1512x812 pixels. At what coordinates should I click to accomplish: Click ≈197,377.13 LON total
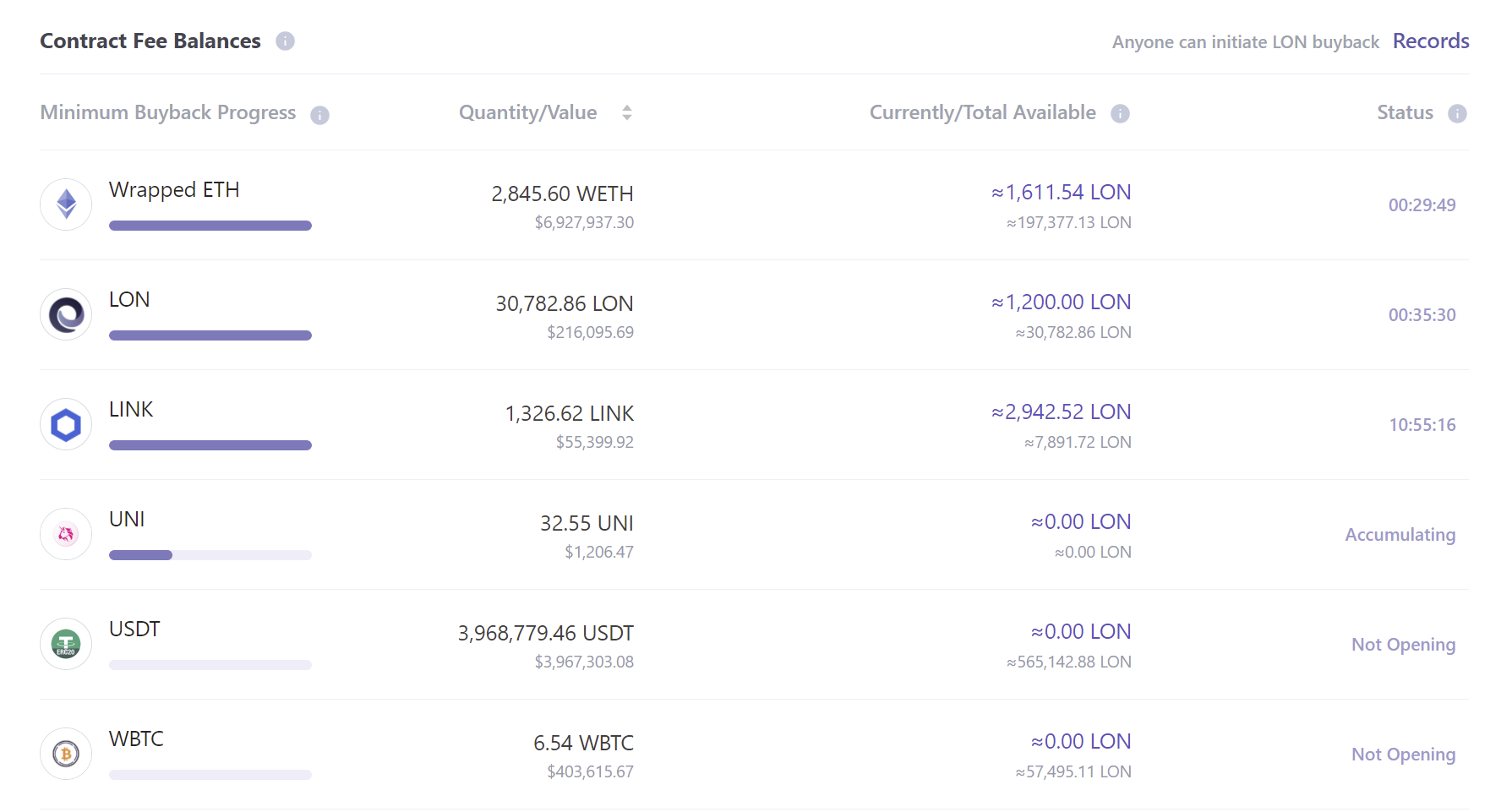[x=1068, y=222]
